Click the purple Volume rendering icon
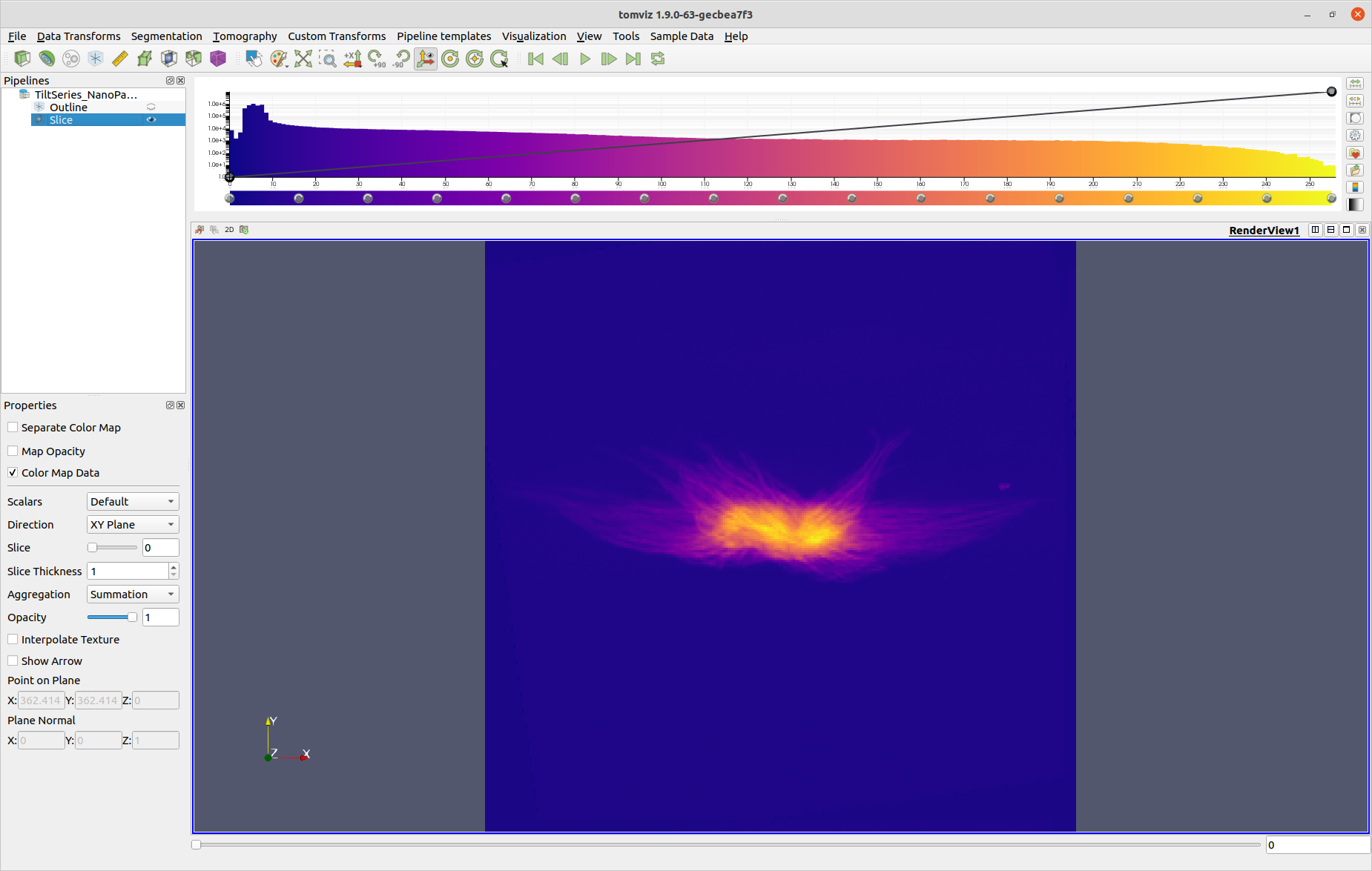 tap(218, 59)
